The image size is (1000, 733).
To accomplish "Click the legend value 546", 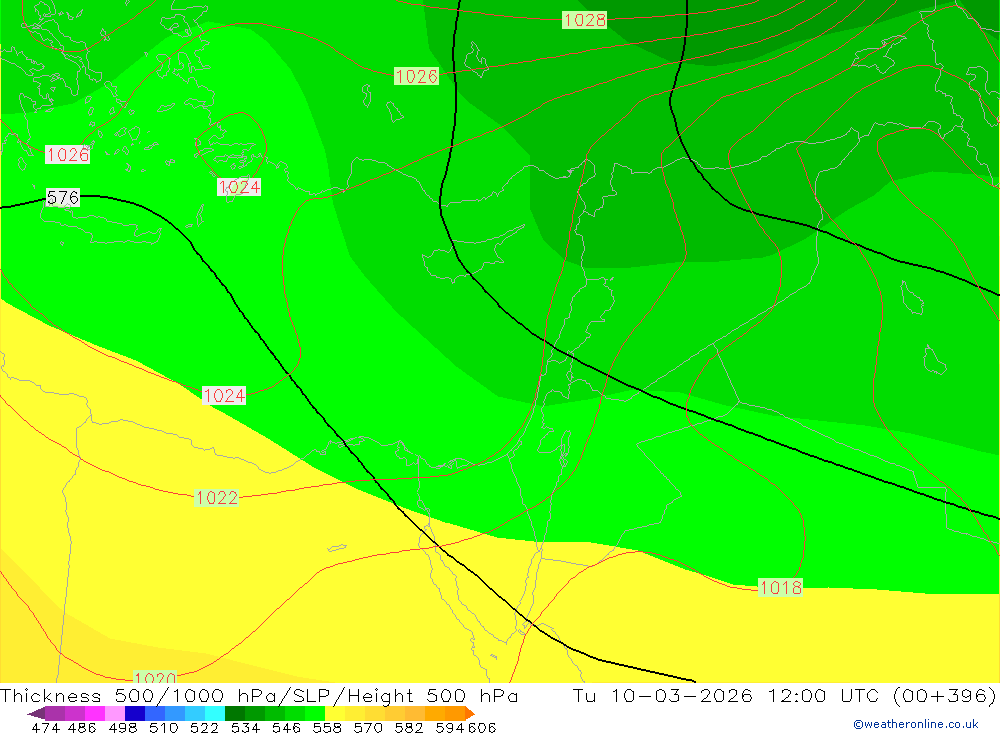I will (x=286, y=727).
